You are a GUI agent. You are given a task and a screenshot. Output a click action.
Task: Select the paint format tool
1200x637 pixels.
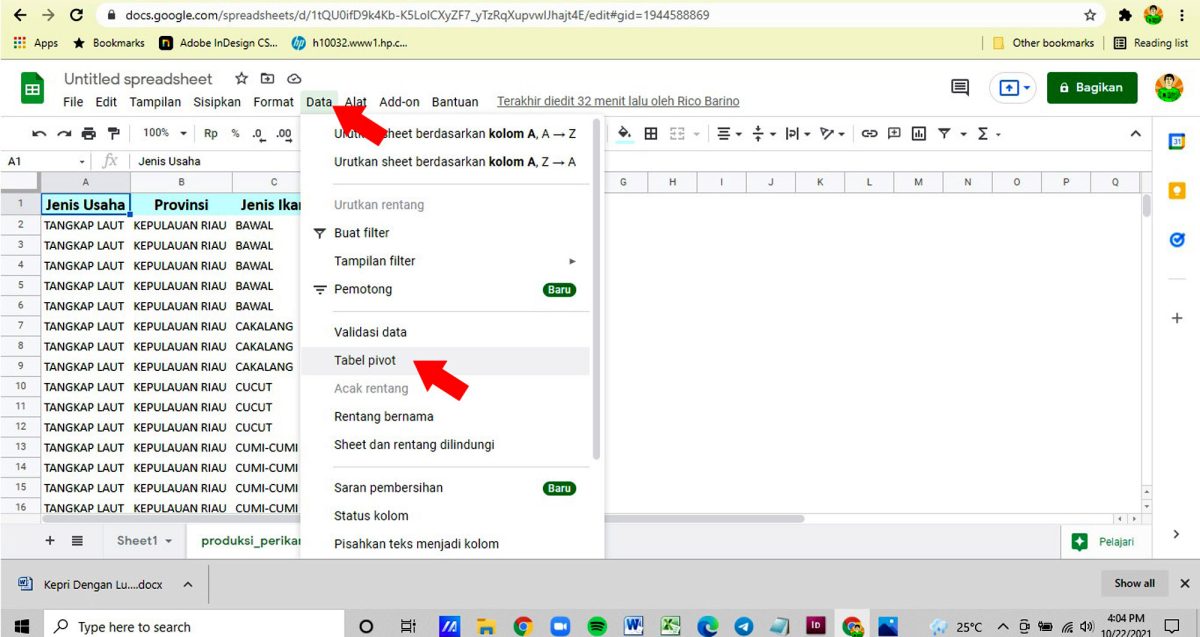coord(113,133)
